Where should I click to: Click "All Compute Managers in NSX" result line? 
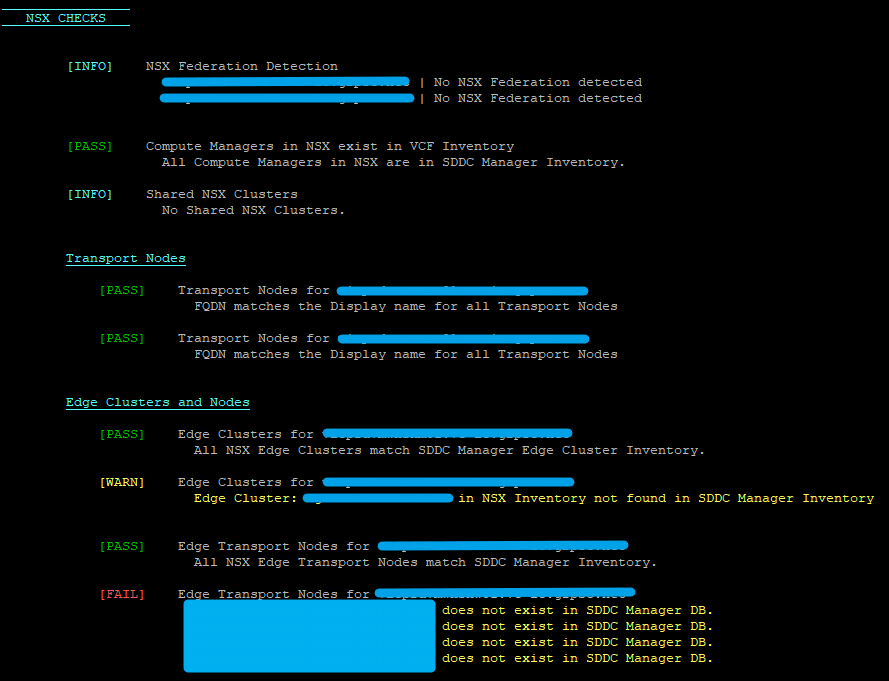pyautogui.click(x=393, y=162)
